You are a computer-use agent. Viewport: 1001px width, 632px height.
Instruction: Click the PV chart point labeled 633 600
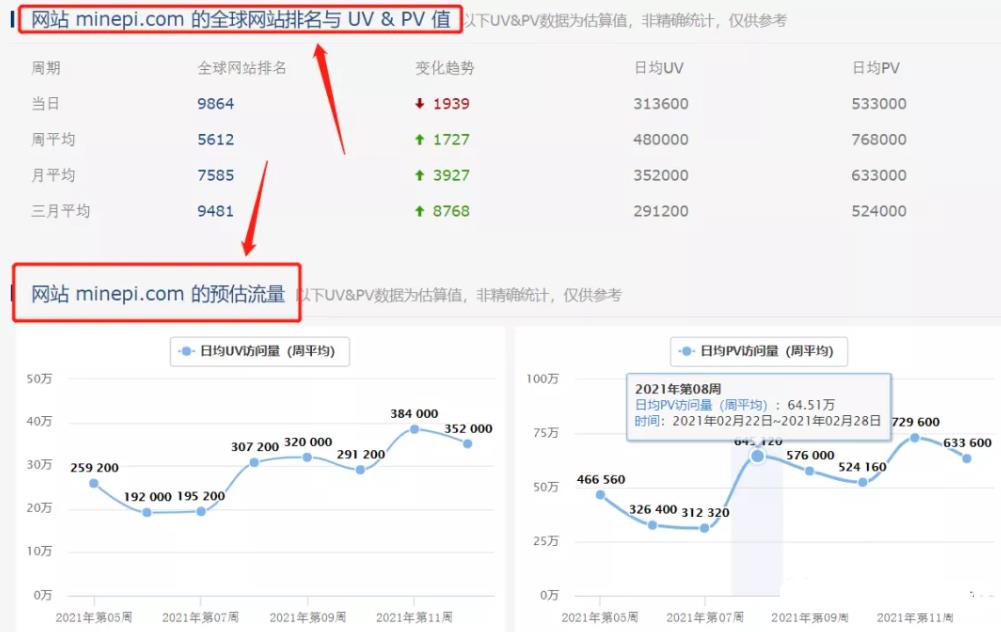(967, 458)
